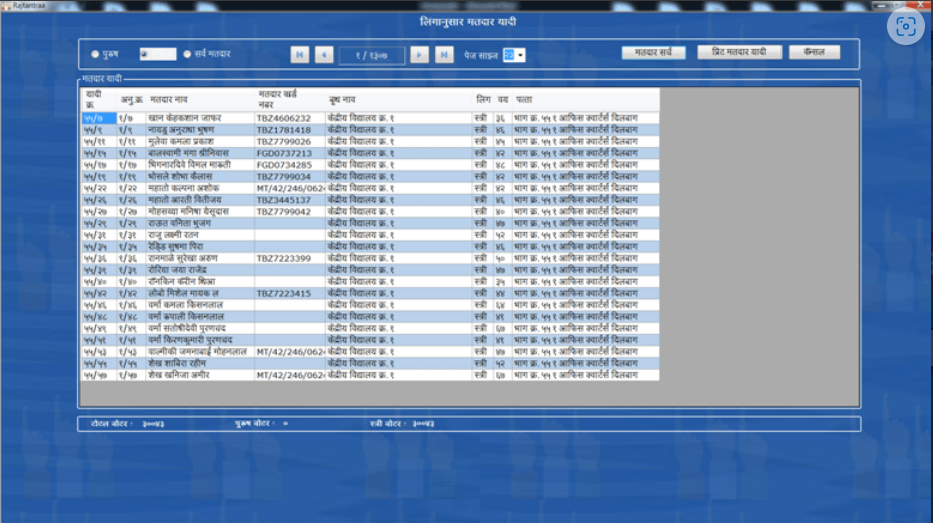Click the page number input field
This screenshot has width=933, height=523.
pos(371,55)
